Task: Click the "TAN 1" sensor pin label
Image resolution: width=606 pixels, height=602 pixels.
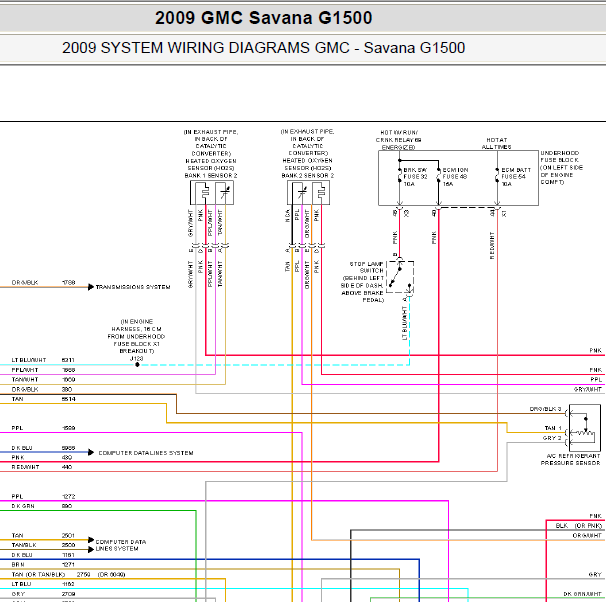Action: (553, 428)
